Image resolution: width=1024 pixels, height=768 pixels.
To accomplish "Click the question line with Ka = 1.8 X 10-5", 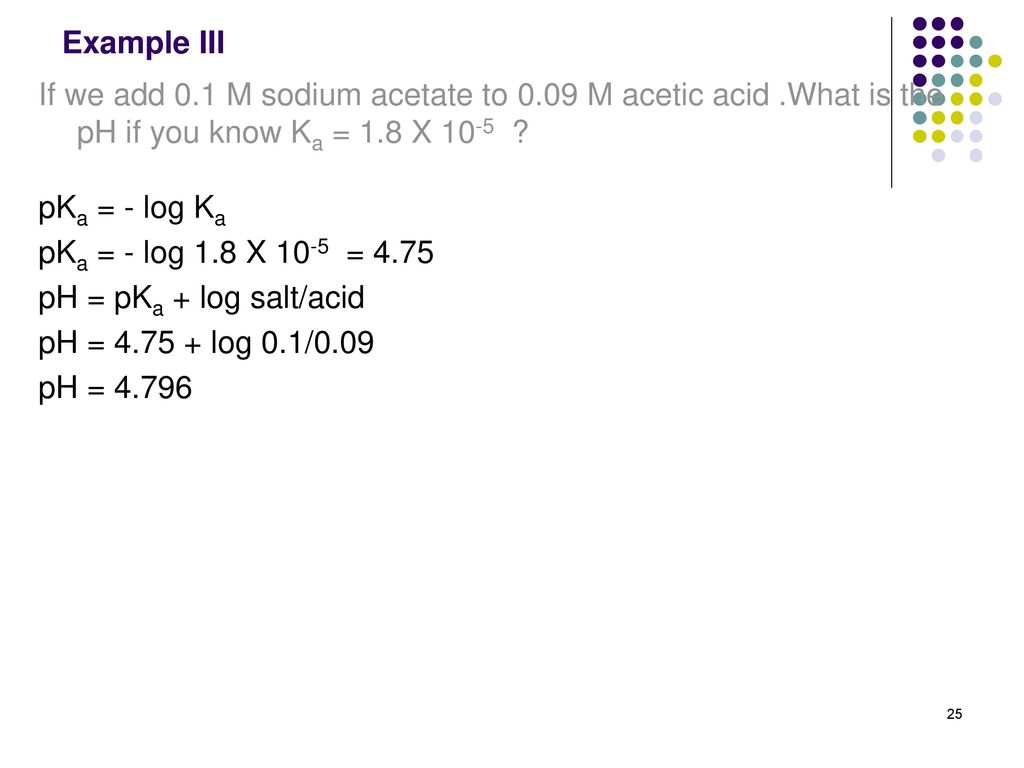I will tap(302, 133).
